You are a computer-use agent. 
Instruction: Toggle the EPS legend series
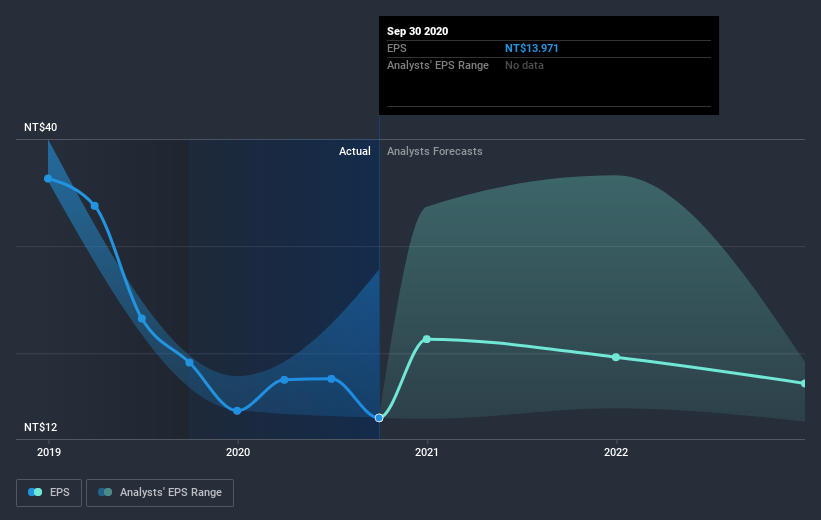tap(49, 492)
